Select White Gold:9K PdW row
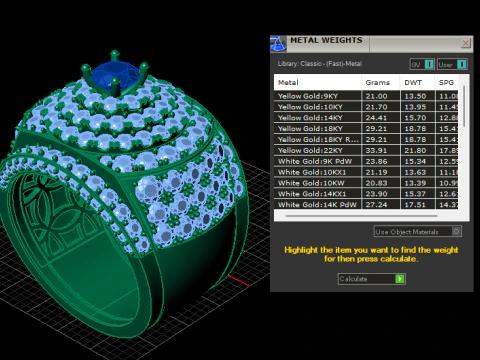This screenshot has width=480, height=360. coord(366,161)
